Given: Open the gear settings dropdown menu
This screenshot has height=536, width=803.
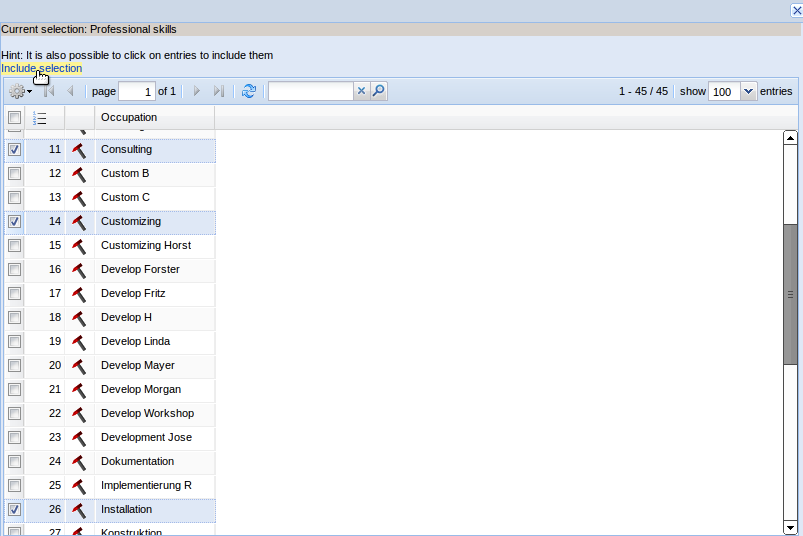Looking at the screenshot, I should click(20, 91).
